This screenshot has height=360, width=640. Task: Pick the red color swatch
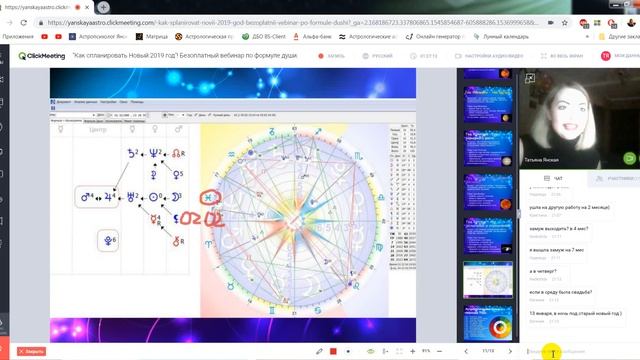coord(333,351)
